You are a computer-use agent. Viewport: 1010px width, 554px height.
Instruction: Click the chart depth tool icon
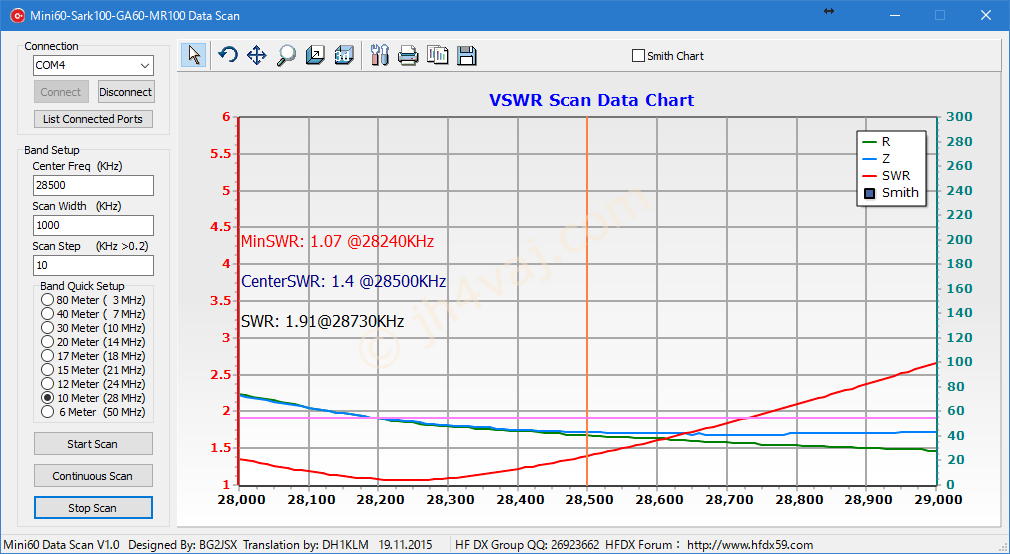tap(315, 55)
